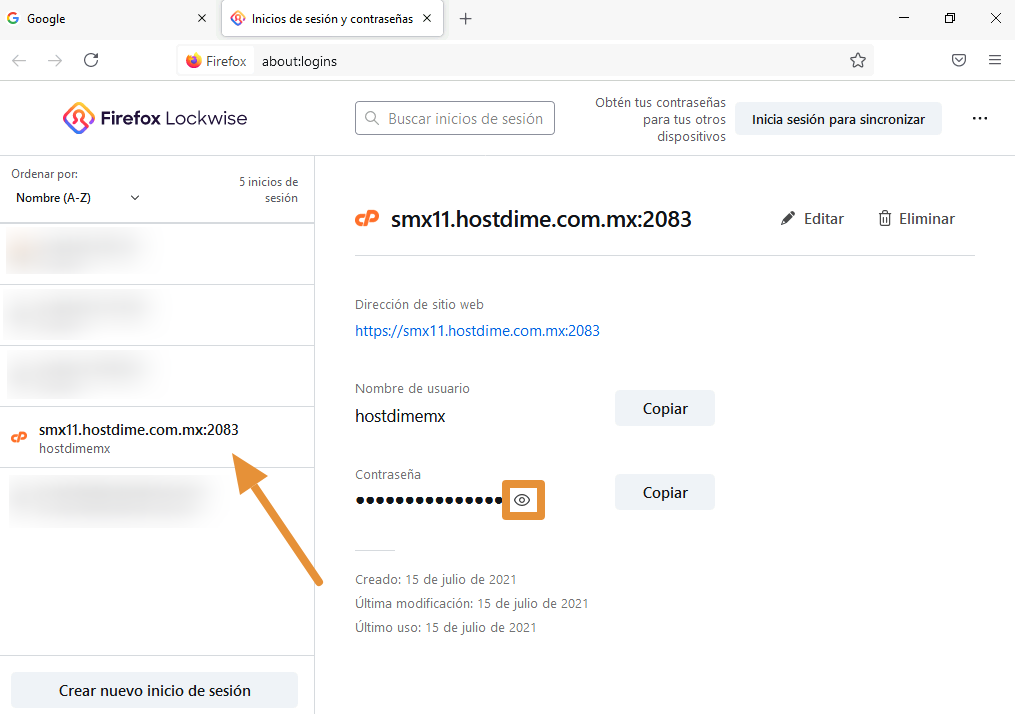This screenshot has width=1015, height=714.
Task: Copy the username hostdimemx
Action: 664,409
